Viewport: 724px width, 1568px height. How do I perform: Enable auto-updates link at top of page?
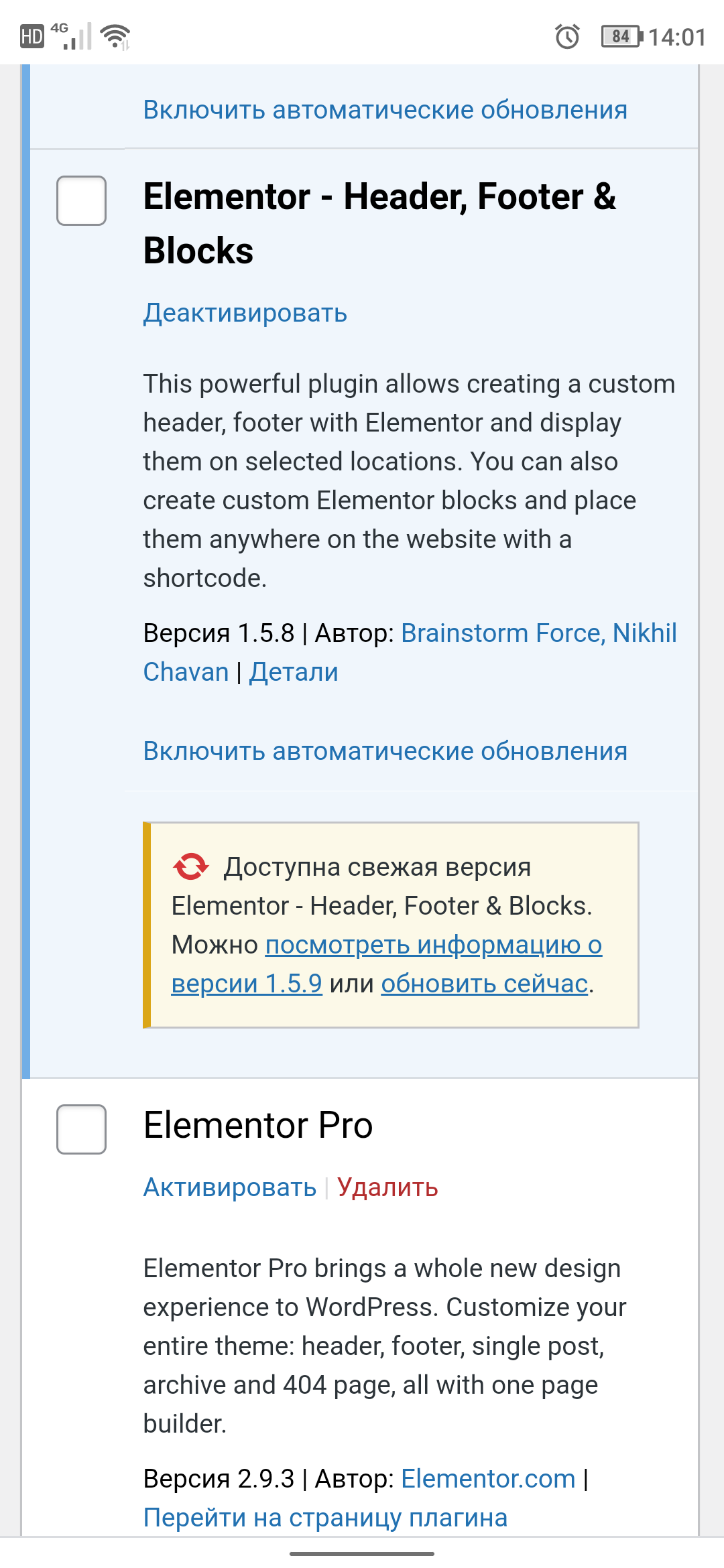tap(385, 110)
